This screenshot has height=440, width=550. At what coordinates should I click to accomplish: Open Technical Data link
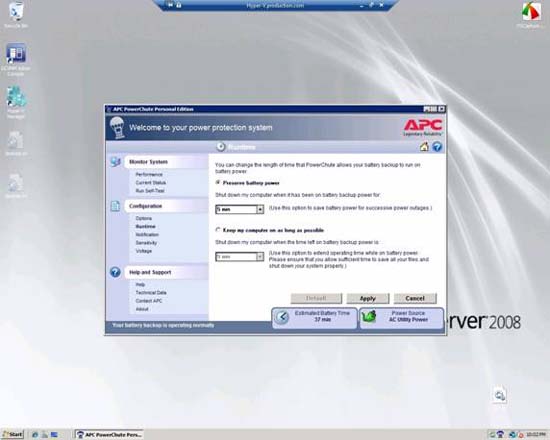pos(151,293)
